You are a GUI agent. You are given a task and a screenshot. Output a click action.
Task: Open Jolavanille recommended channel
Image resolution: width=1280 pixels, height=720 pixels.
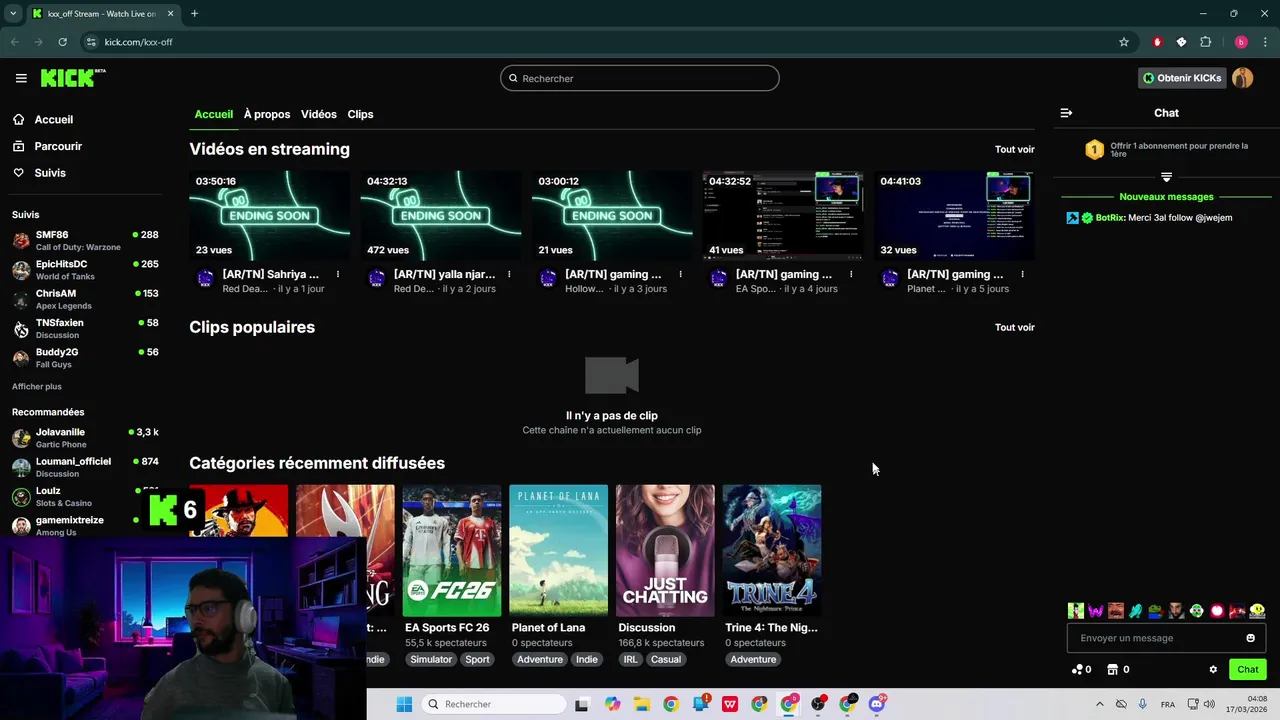pyautogui.click(x=85, y=437)
